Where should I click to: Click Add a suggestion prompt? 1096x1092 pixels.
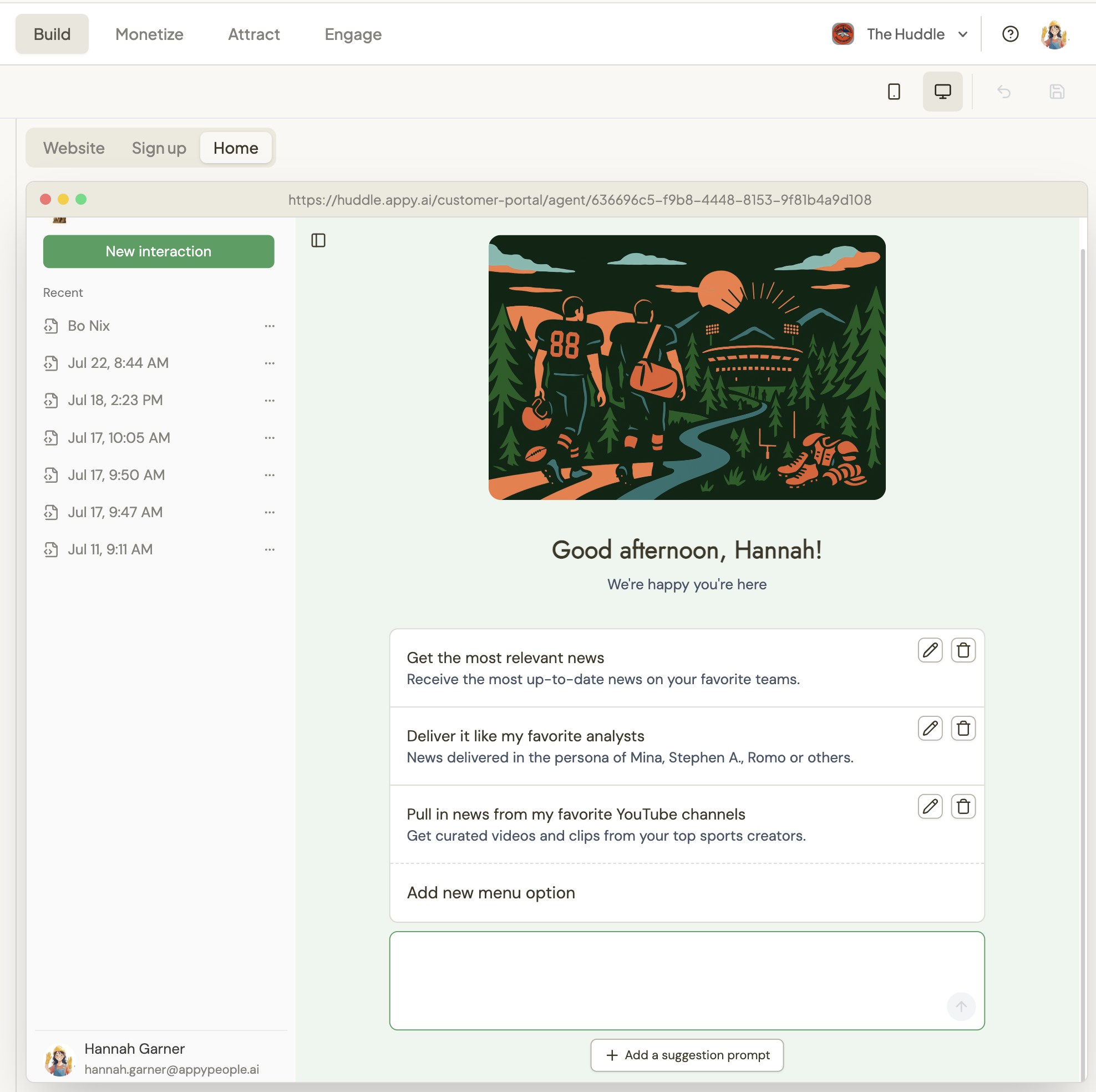[x=687, y=1055]
